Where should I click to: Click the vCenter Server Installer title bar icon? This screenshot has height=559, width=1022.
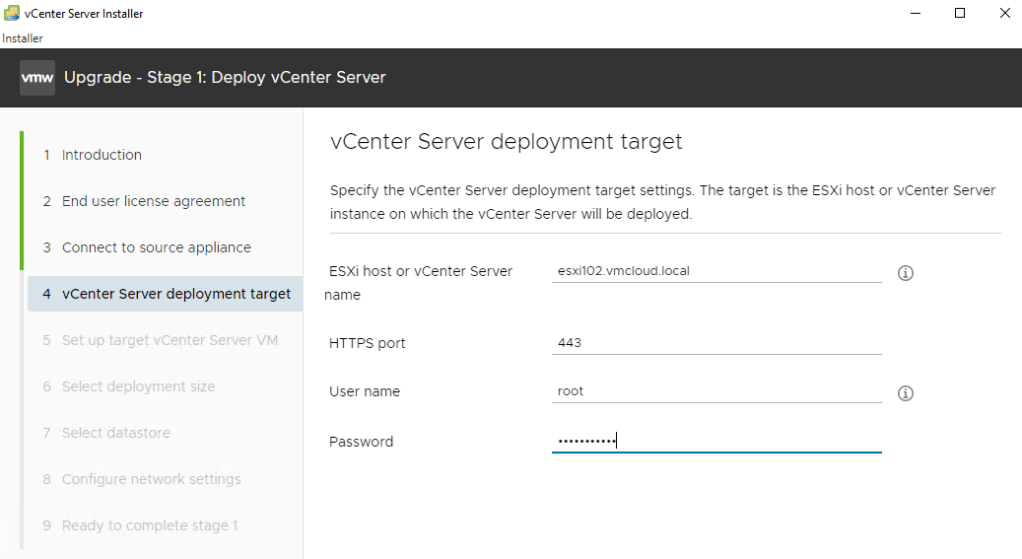[11, 13]
